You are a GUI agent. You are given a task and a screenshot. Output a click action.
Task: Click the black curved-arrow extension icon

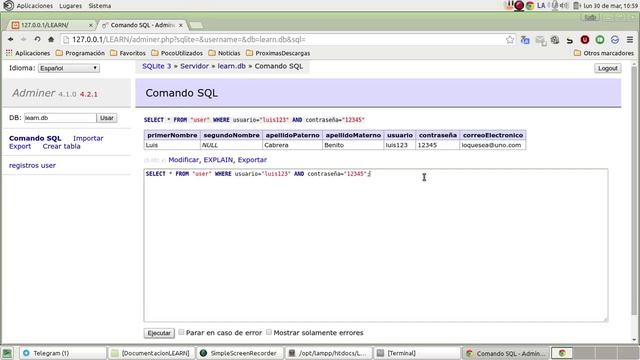(569, 40)
